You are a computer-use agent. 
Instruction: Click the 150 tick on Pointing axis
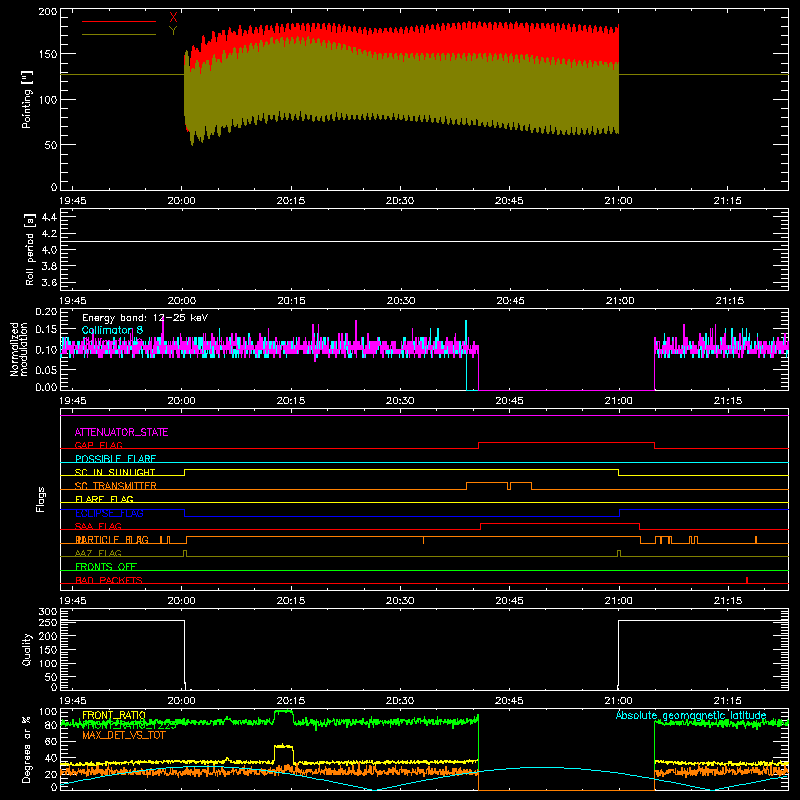48,54
